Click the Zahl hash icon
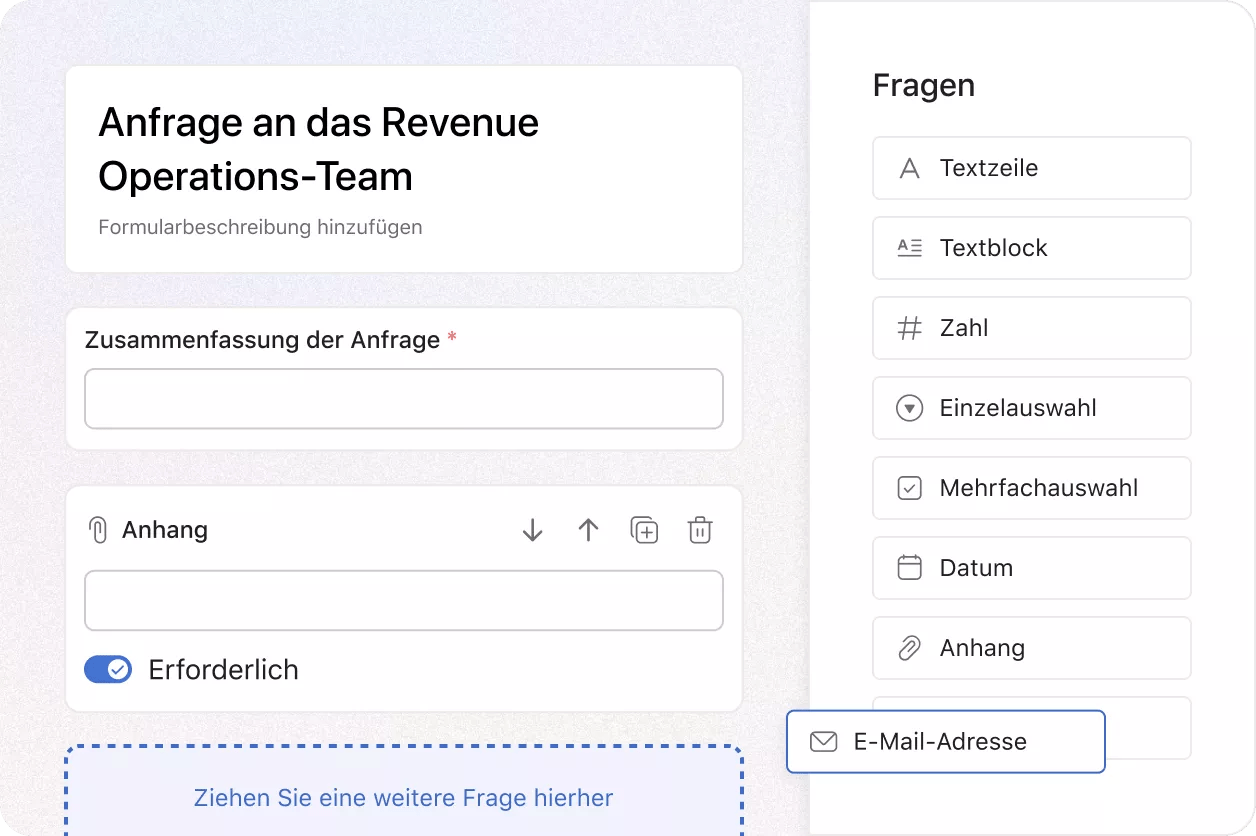The width and height of the screenshot is (1256, 836). 909,328
